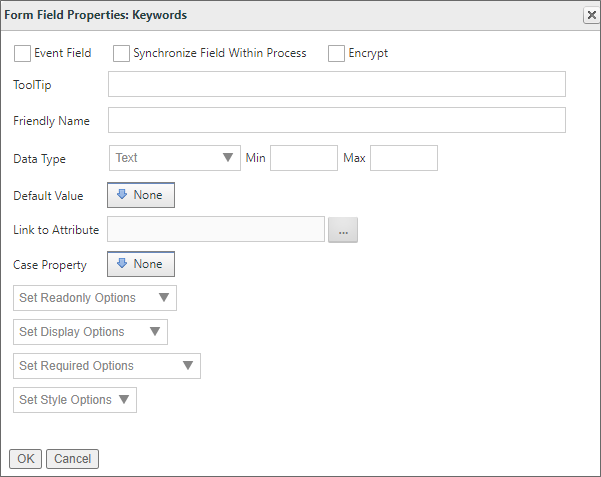Click the Link to Attribute text field
Screen dimensions: 601x477
(x=216, y=230)
